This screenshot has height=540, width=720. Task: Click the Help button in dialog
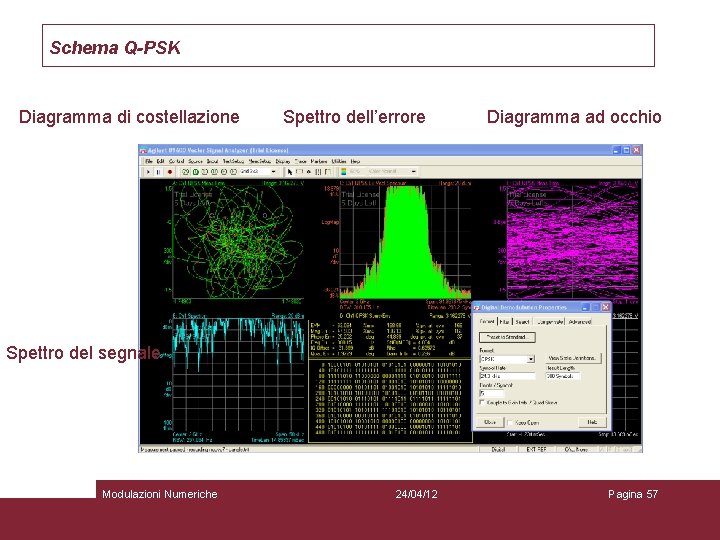click(592, 422)
